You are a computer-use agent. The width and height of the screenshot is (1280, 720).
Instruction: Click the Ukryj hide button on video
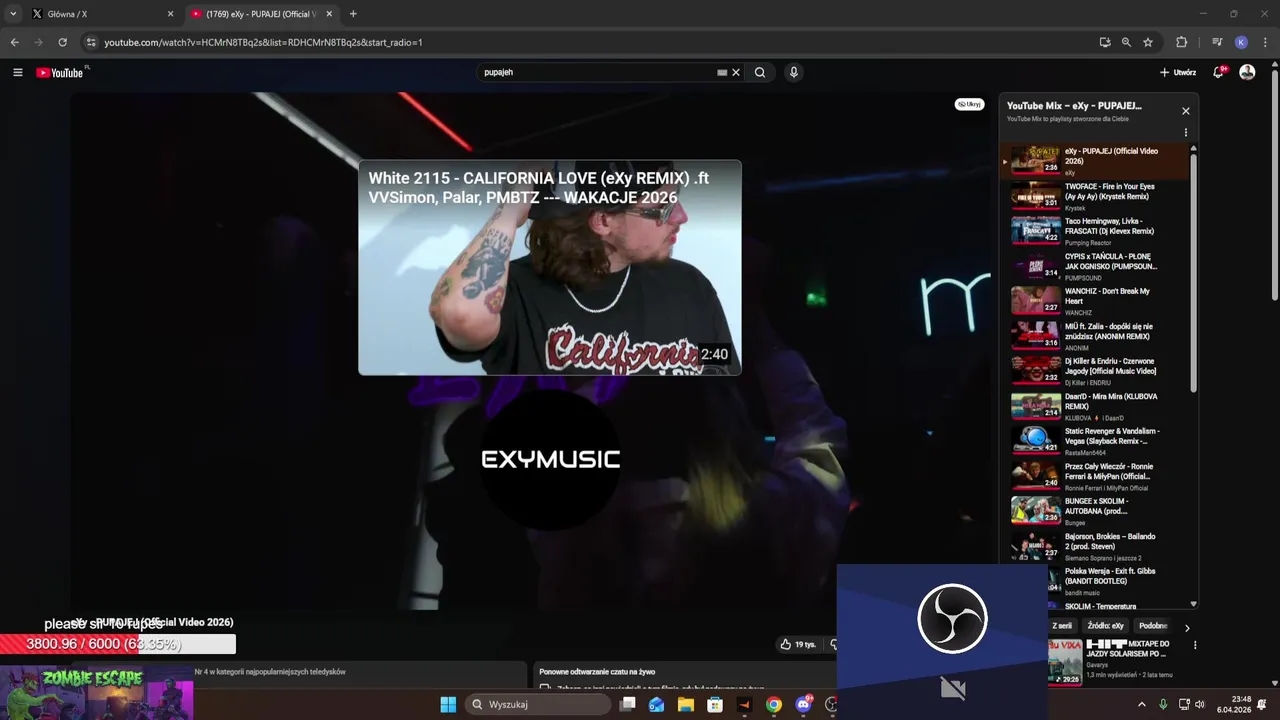[x=969, y=104]
